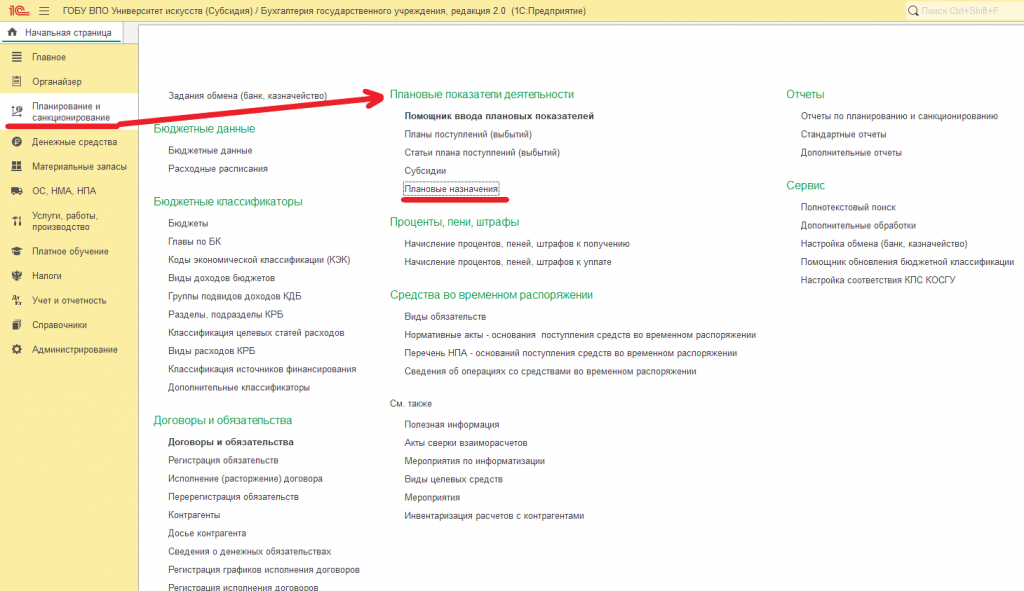Open Начисление процентов, пеней, штрафов к уплате

point(508,262)
